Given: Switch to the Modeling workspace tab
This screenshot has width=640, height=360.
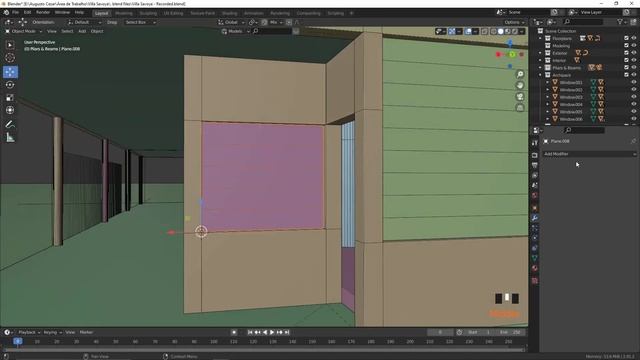Looking at the screenshot, I should [x=124, y=13].
